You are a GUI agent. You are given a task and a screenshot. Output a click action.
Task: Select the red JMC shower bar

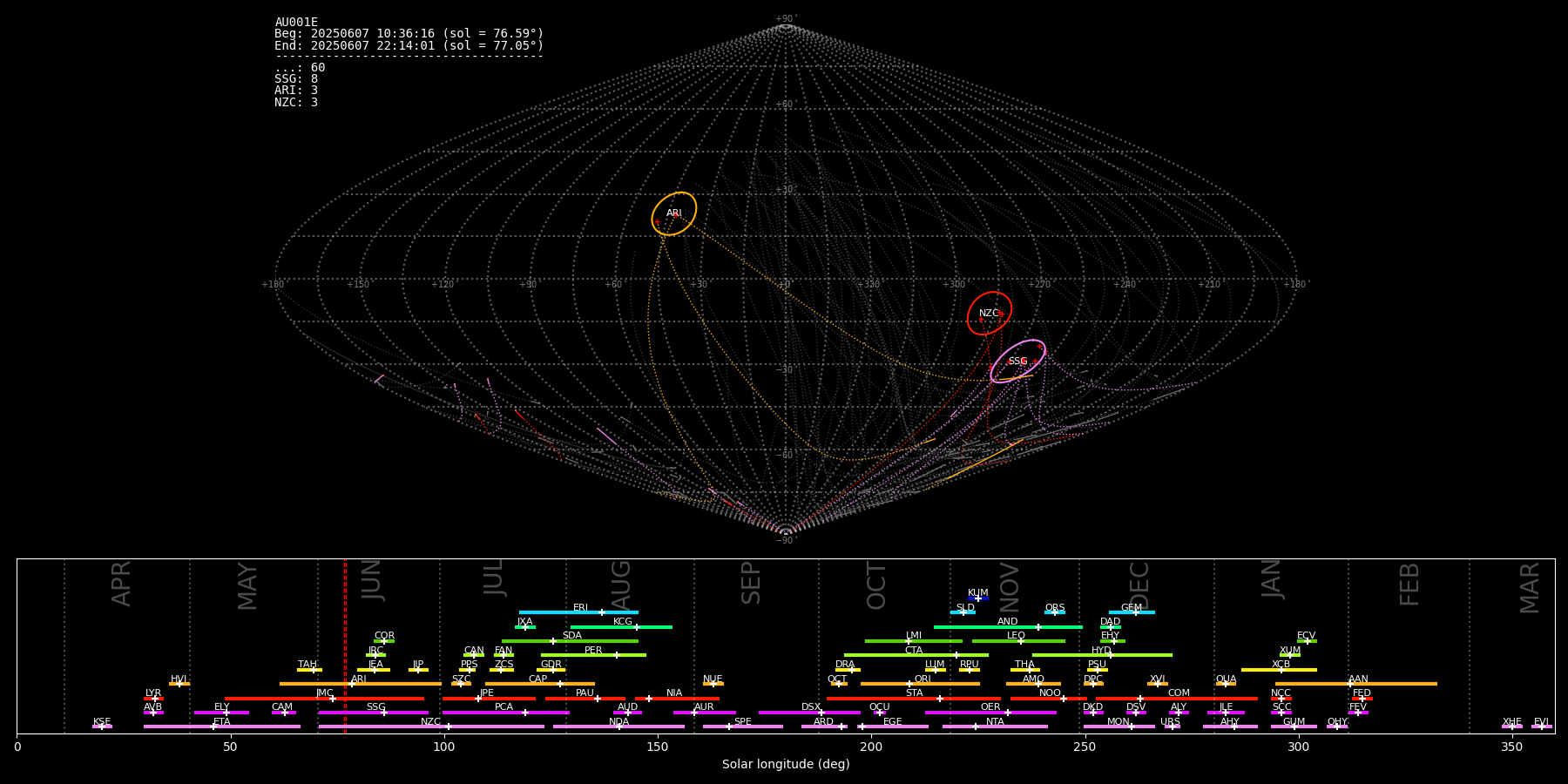point(324,699)
